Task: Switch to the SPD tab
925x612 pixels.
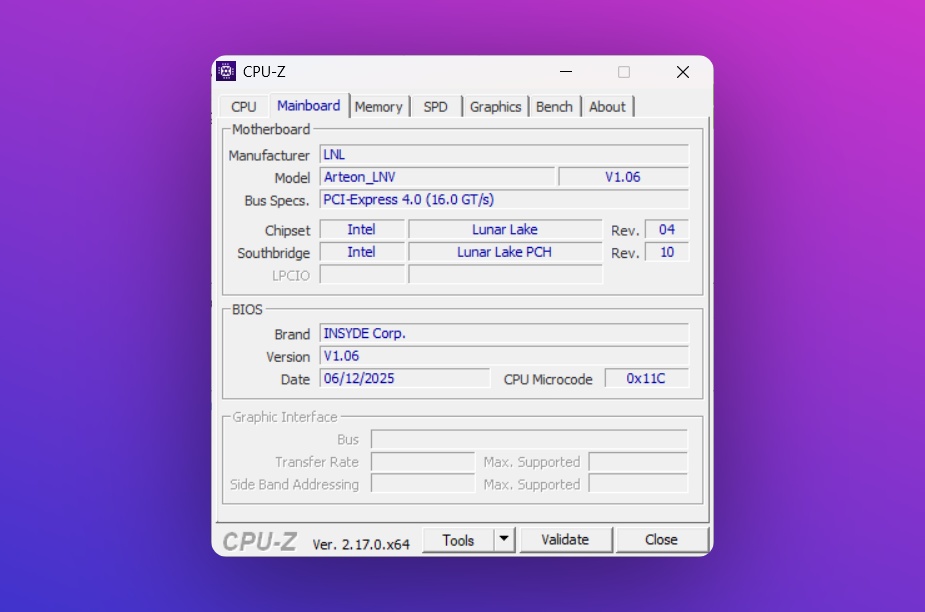Action: pyautogui.click(x=435, y=107)
